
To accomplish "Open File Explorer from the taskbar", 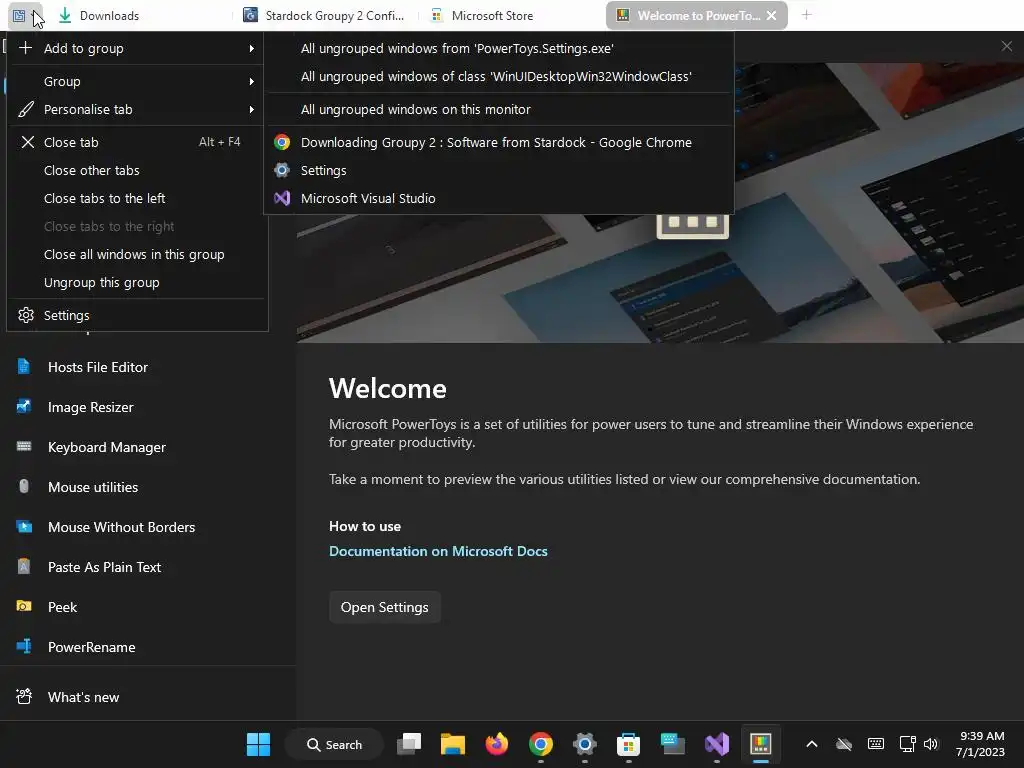I will (x=453, y=744).
